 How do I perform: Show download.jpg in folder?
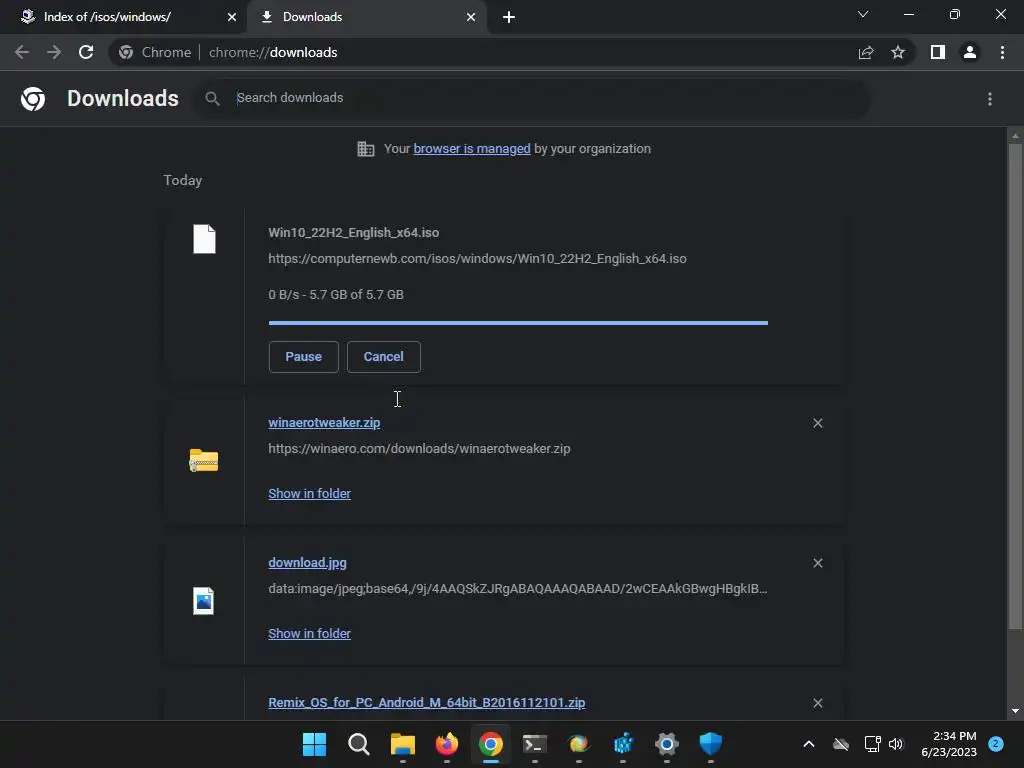click(310, 633)
